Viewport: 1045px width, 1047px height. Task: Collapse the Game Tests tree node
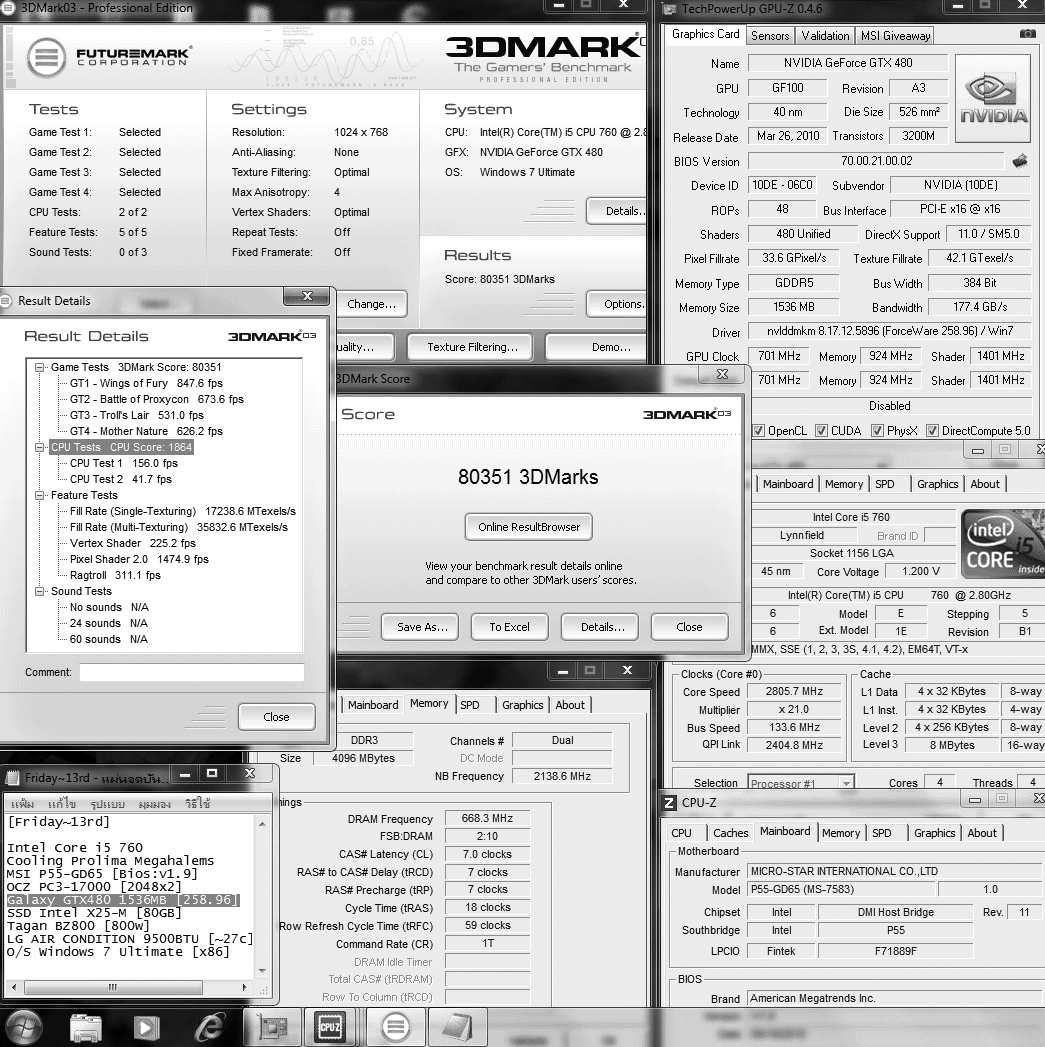(x=39, y=367)
